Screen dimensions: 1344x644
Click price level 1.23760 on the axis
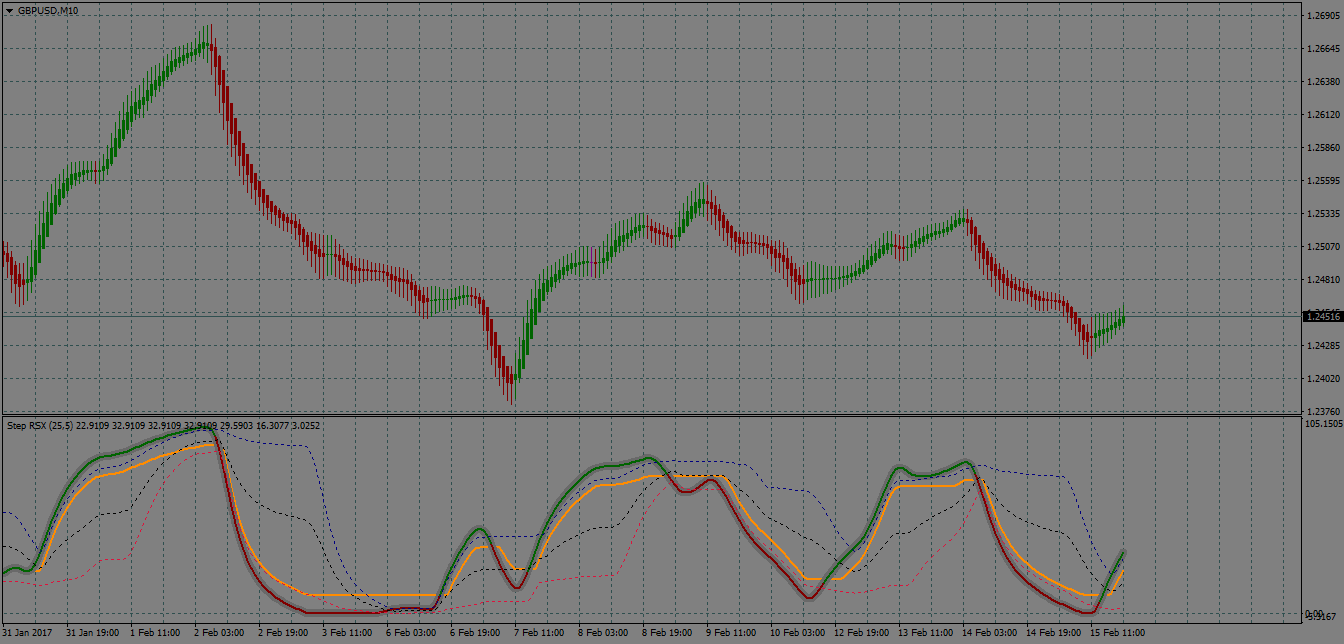click(1324, 411)
